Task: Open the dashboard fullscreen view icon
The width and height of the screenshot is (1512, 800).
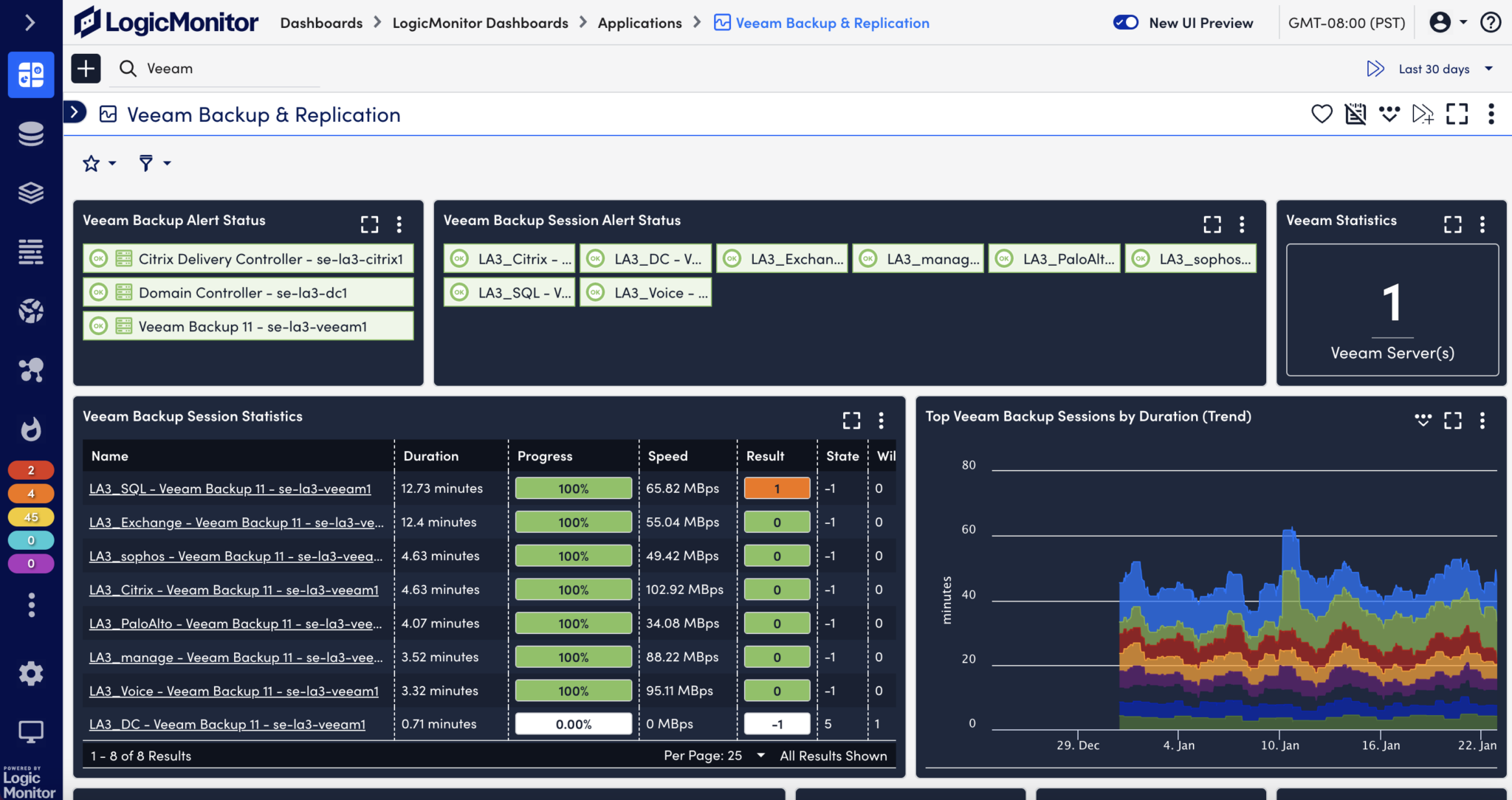Action: tap(1457, 114)
